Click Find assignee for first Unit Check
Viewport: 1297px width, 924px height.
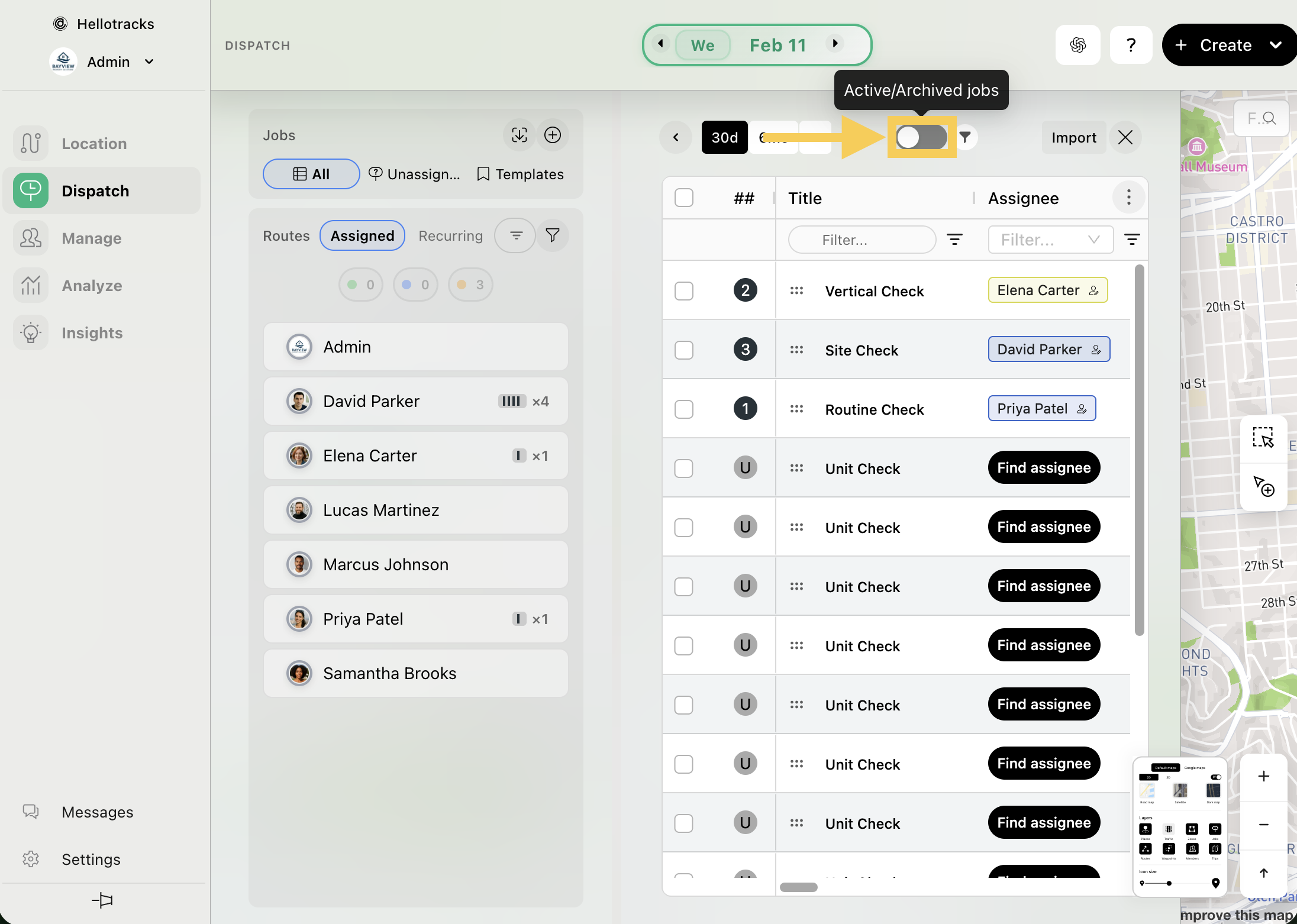point(1043,468)
